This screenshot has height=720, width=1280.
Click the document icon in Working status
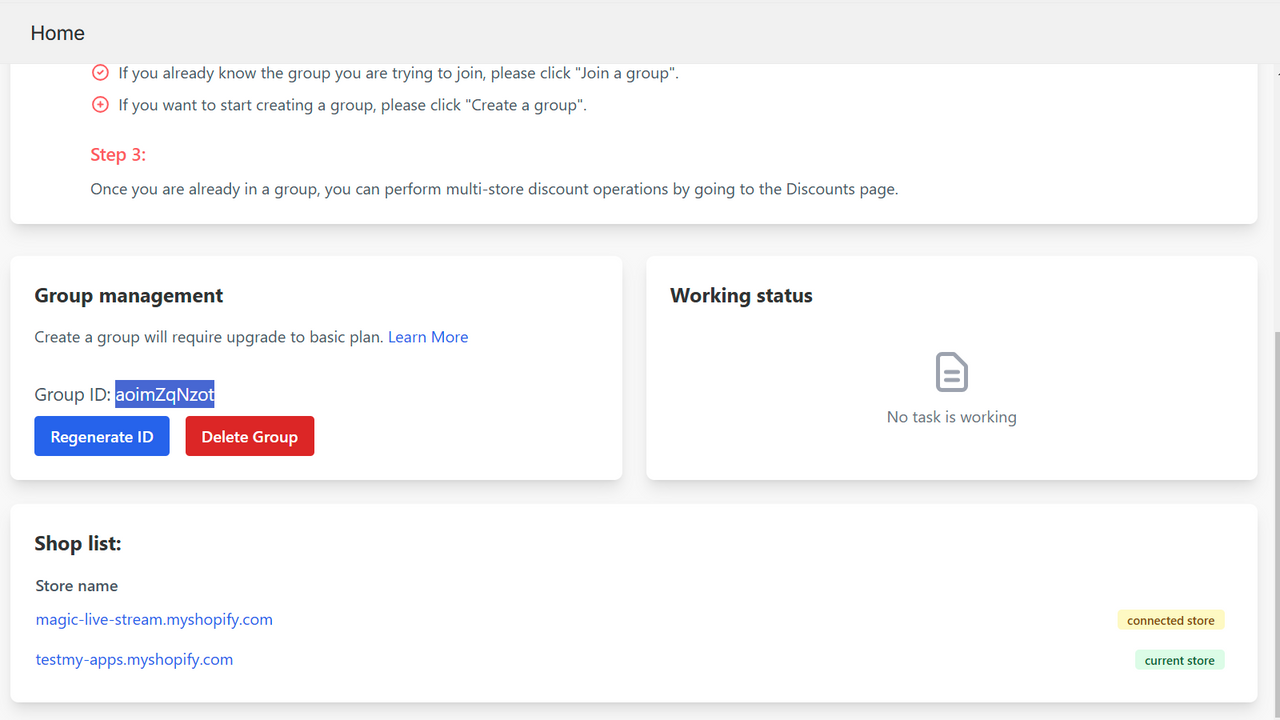coord(951,372)
